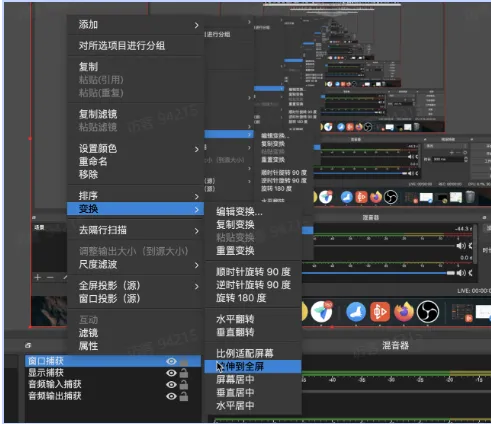Click the minus icon under scenes list

coord(50,277)
